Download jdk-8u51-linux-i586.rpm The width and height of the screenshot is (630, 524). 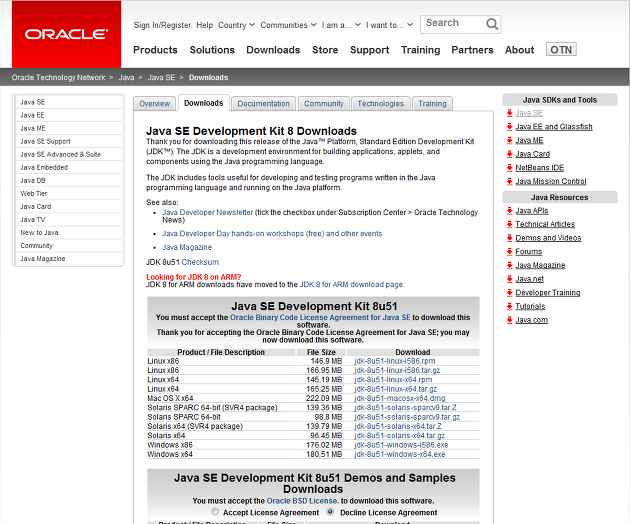pyautogui.click(x=395, y=361)
